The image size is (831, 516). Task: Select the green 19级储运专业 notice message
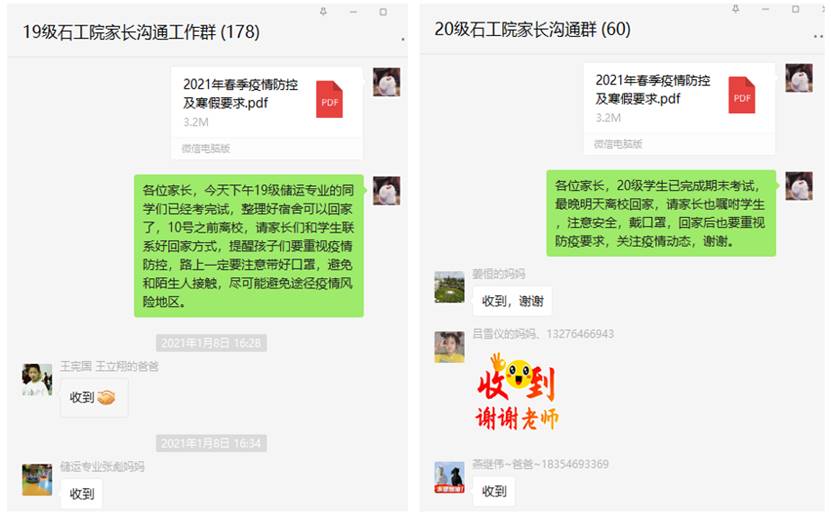coord(249,246)
